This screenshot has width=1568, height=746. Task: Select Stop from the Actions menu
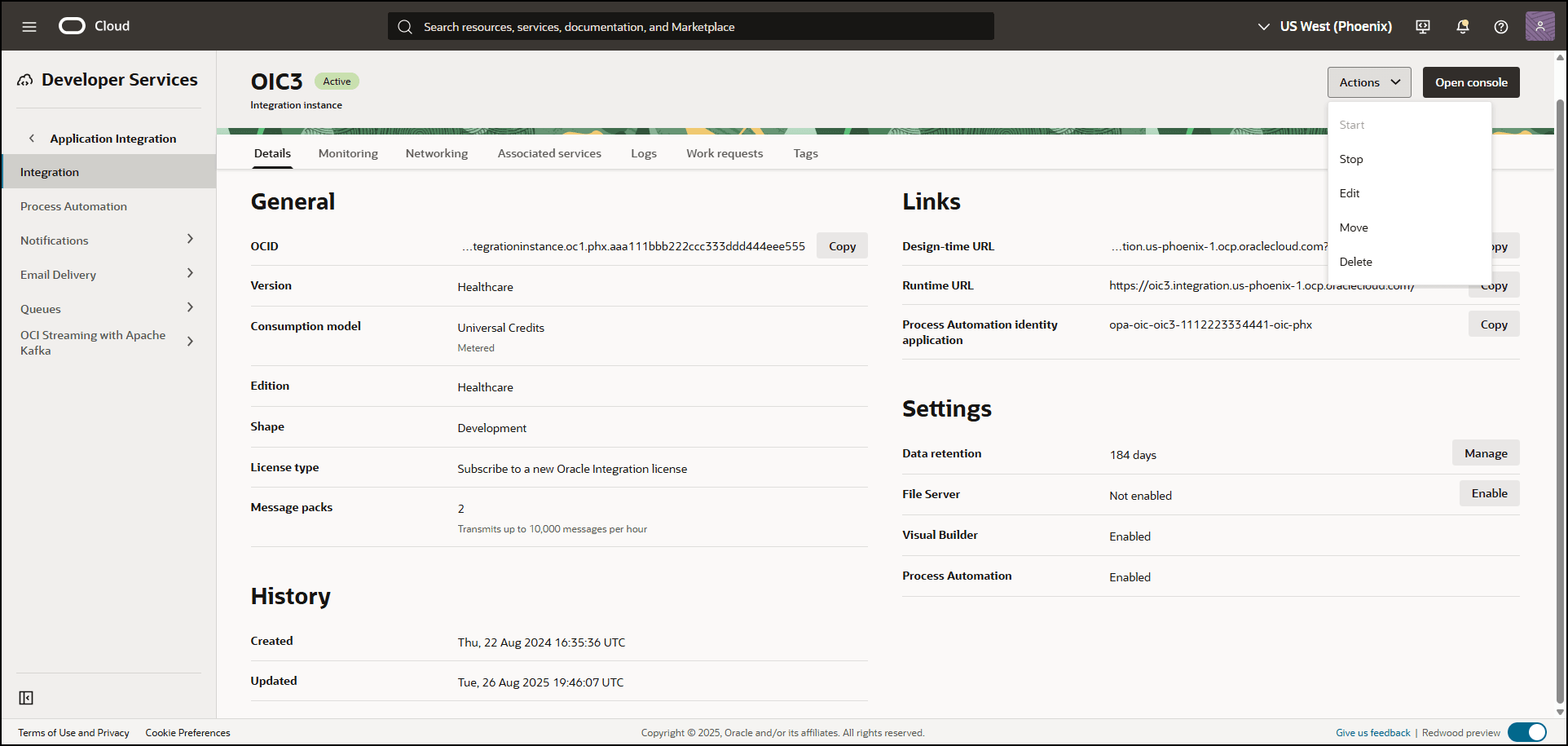click(x=1350, y=158)
